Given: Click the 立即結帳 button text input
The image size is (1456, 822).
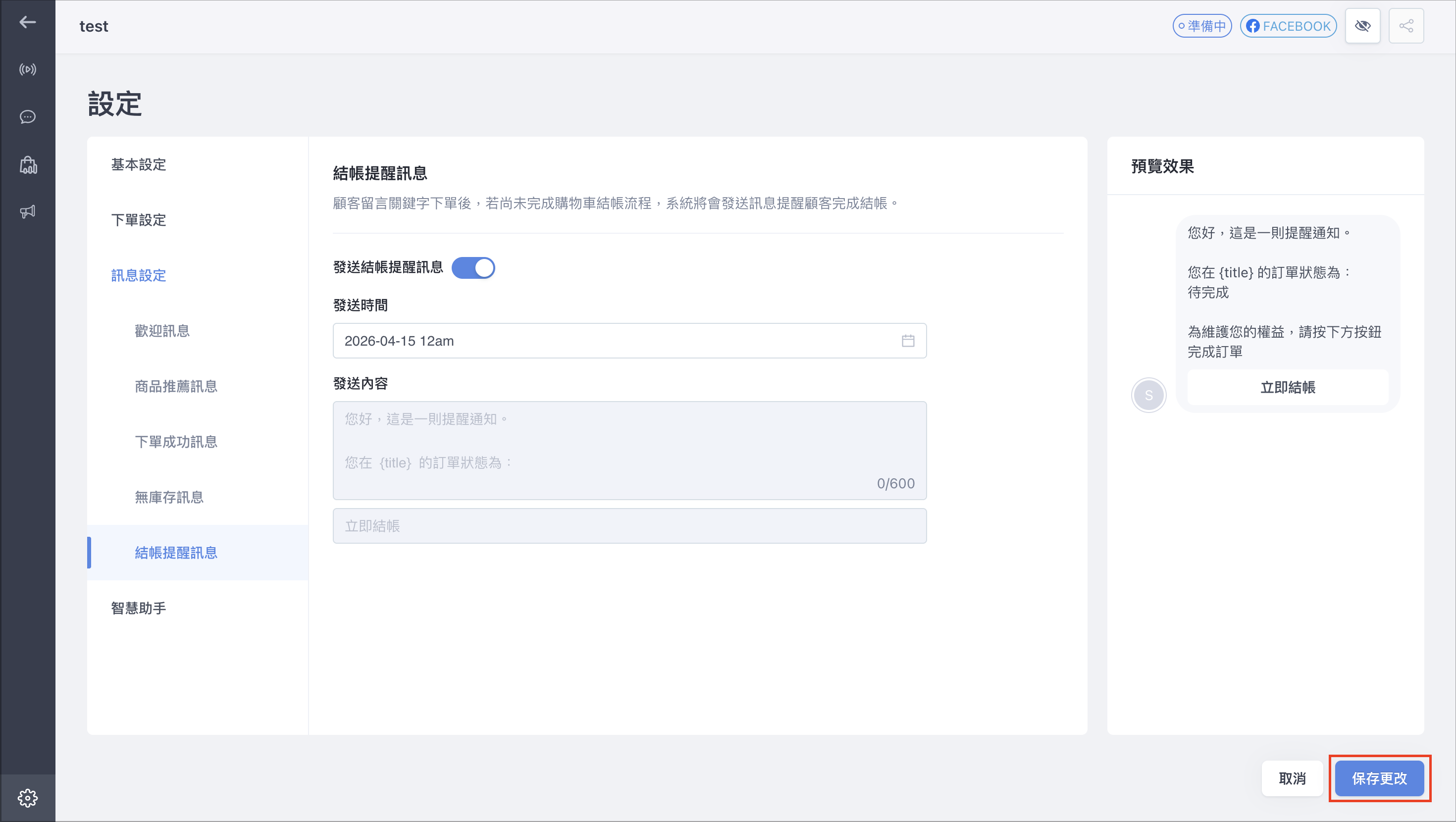Looking at the screenshot, I should pos(629,526).
